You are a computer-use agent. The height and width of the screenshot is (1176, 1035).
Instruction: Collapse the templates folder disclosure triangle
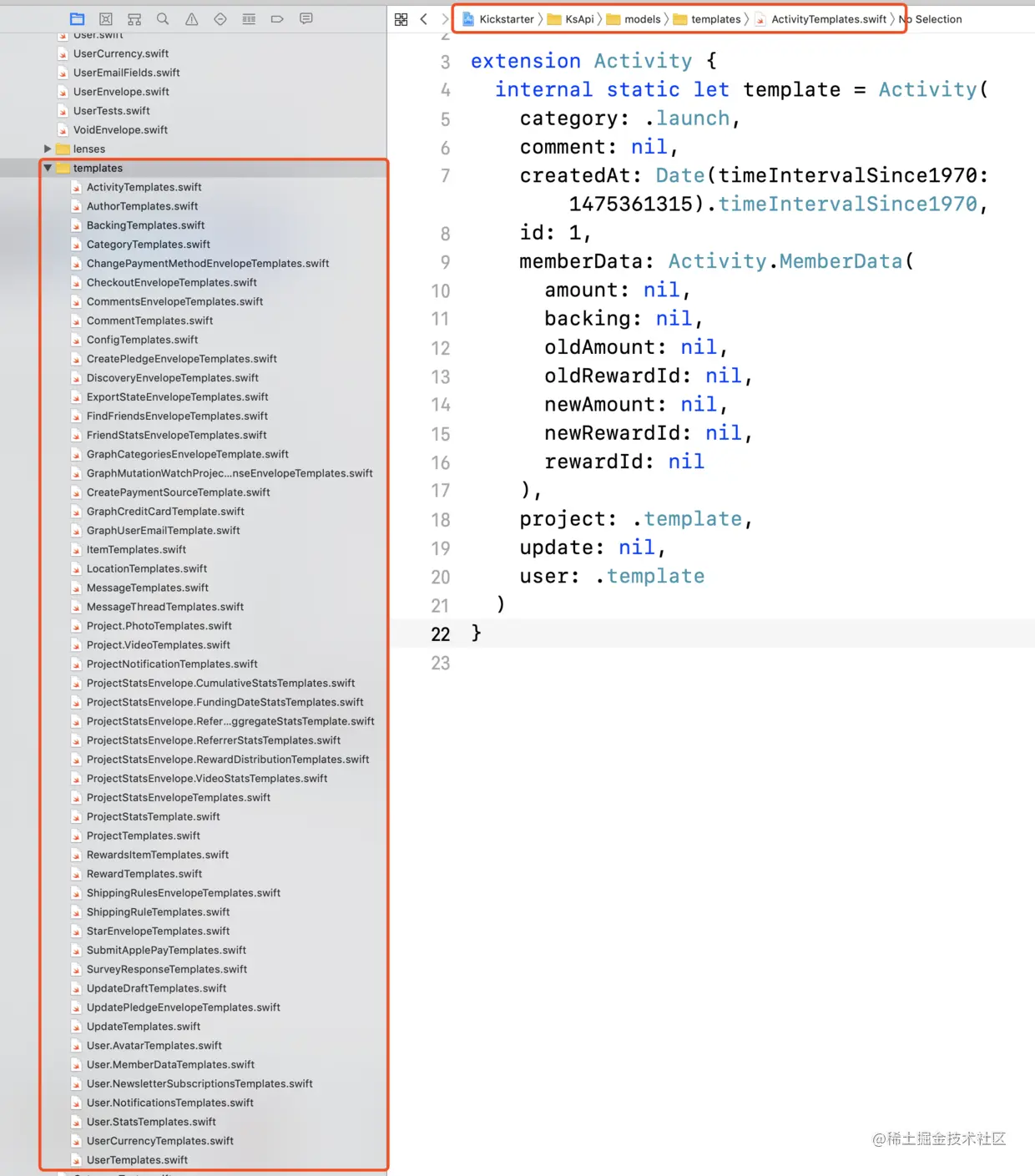pyautogui.click(x=48, y=168)
